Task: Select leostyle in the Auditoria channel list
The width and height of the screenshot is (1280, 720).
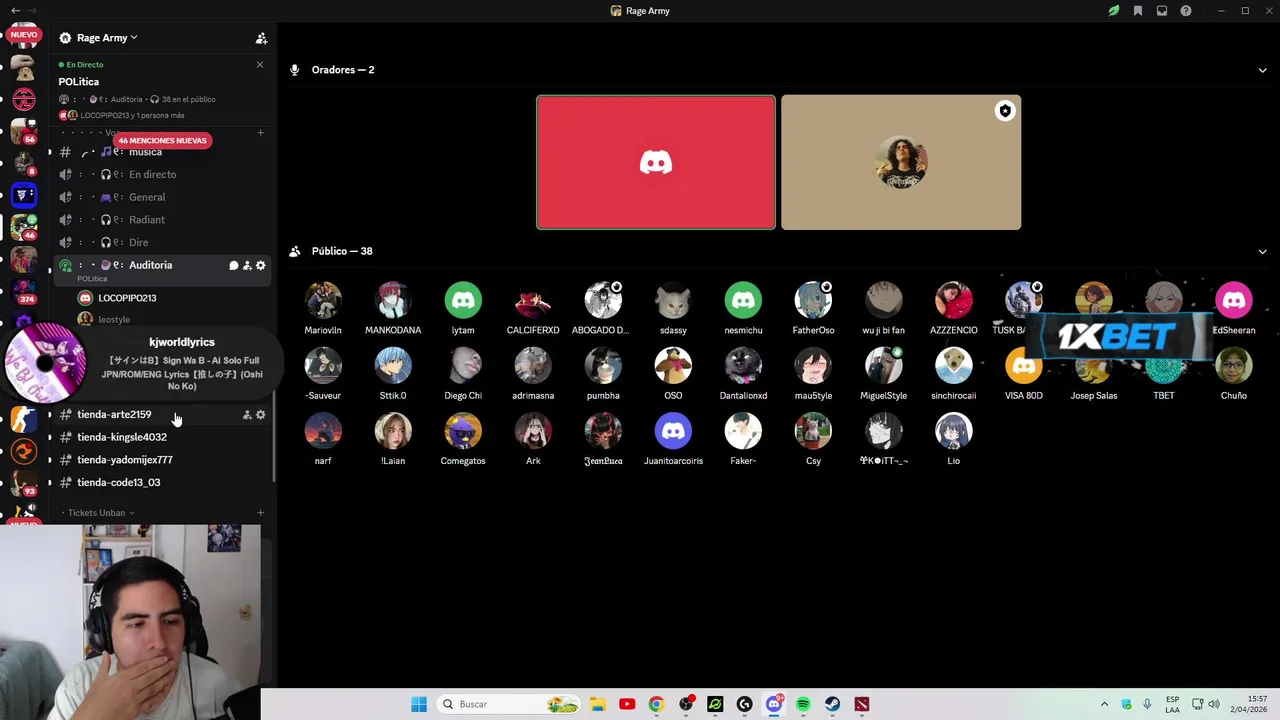Action: [114, 319]
